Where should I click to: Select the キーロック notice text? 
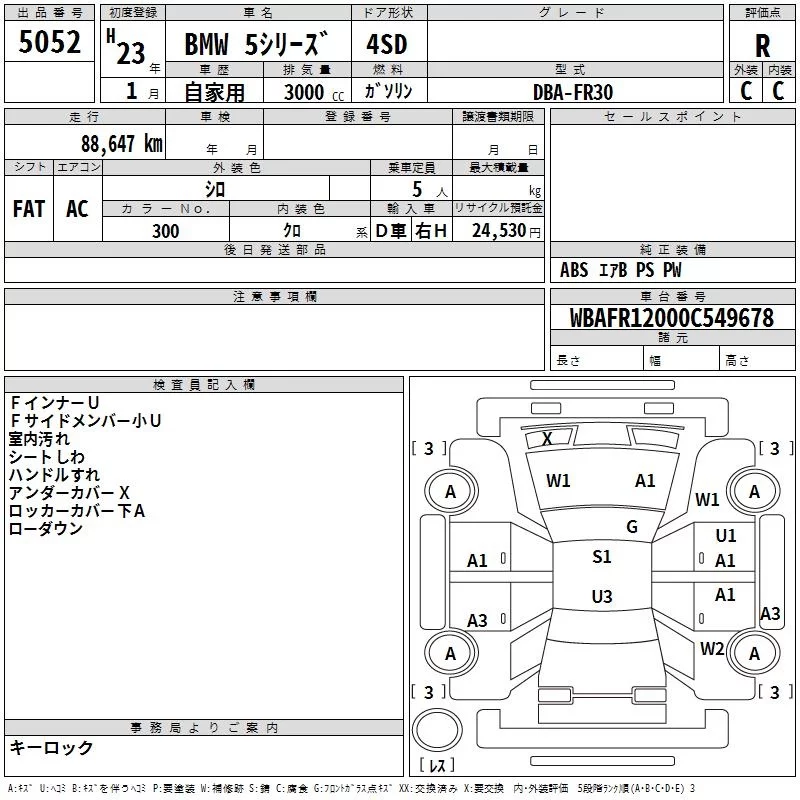pyautogui.click(x=51, y=748)
